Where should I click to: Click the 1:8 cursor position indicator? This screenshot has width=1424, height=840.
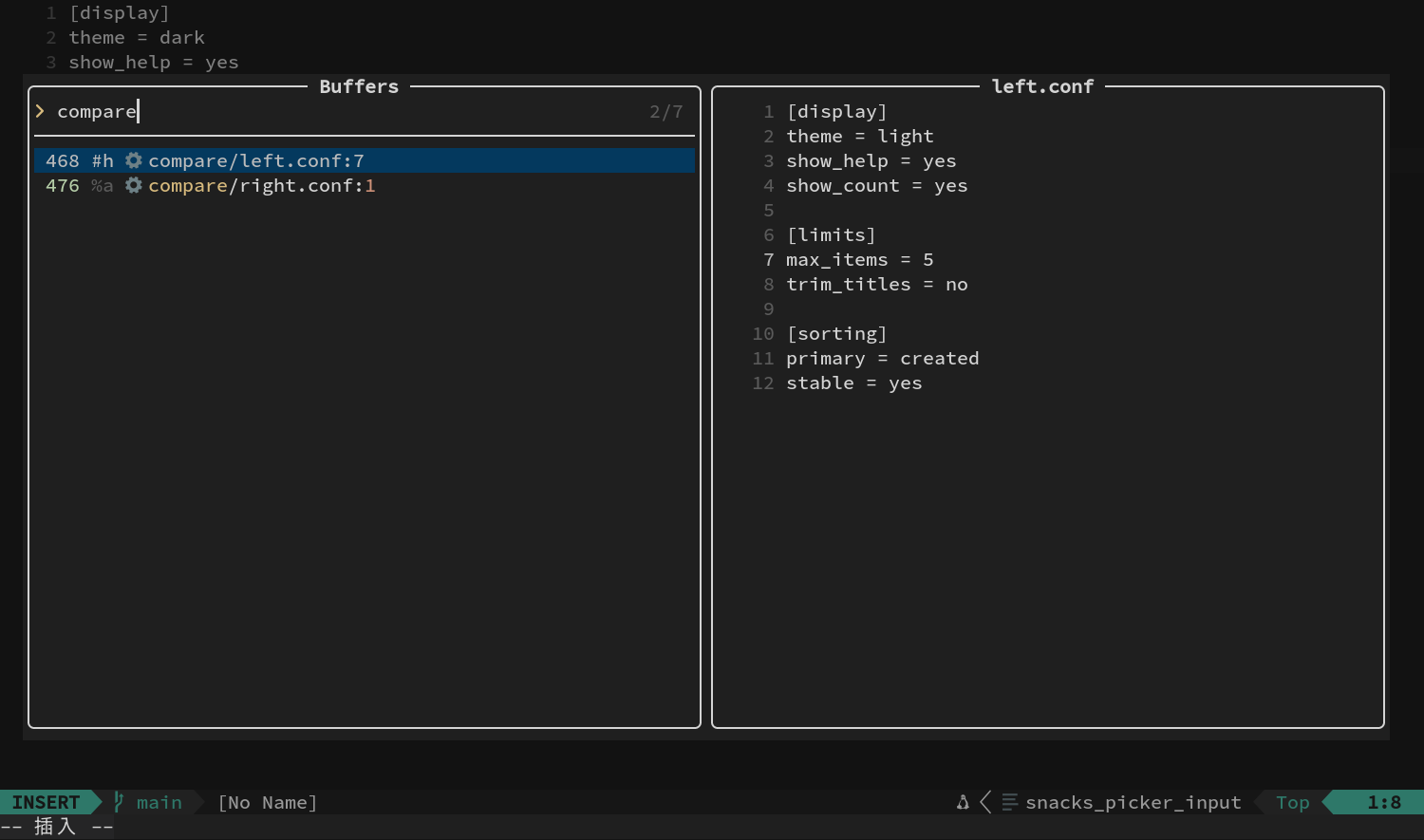click(1384, 802)
